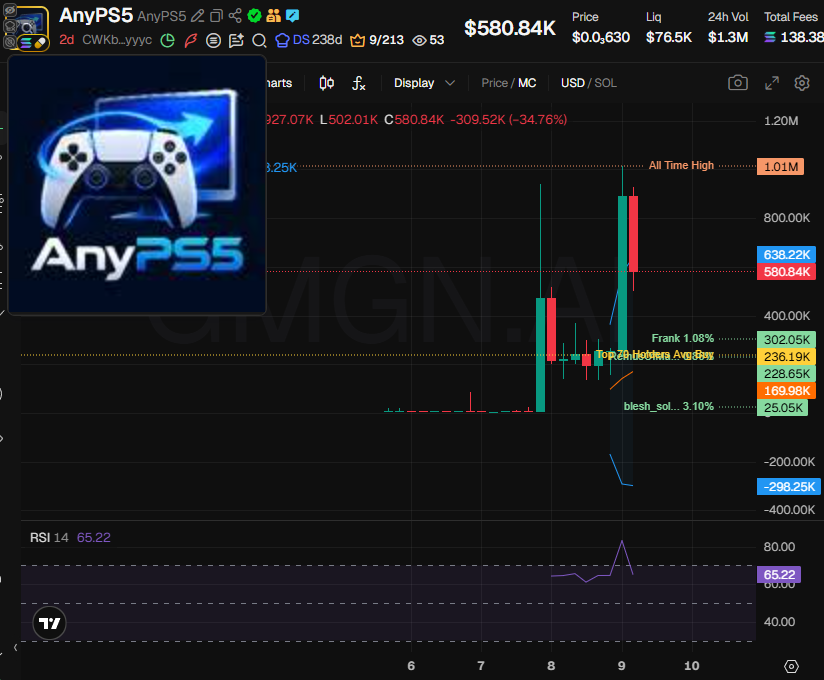Open the sparkle chat AI icon
The image size is (824, 680).
tap(236, 40)
